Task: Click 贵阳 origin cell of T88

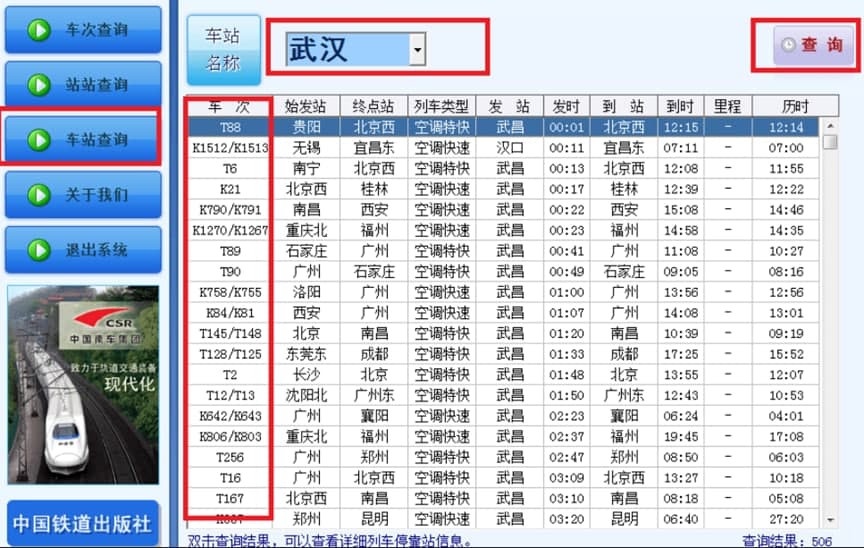Action: coord(306,127)
